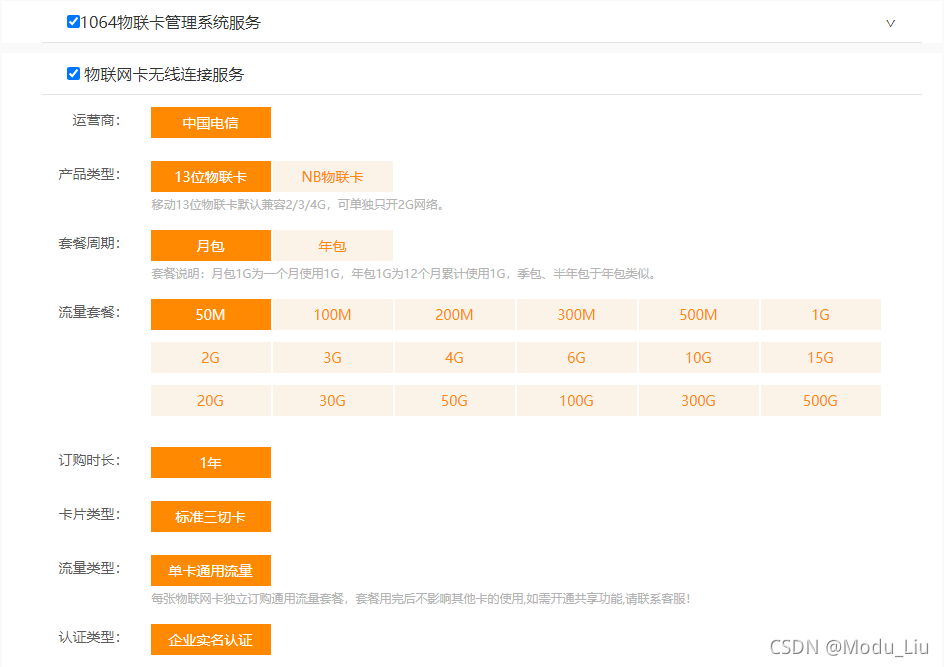The height and width of the screenshot is (667, 944).
Task: Choose the 2G data plan
Action: 211,358
